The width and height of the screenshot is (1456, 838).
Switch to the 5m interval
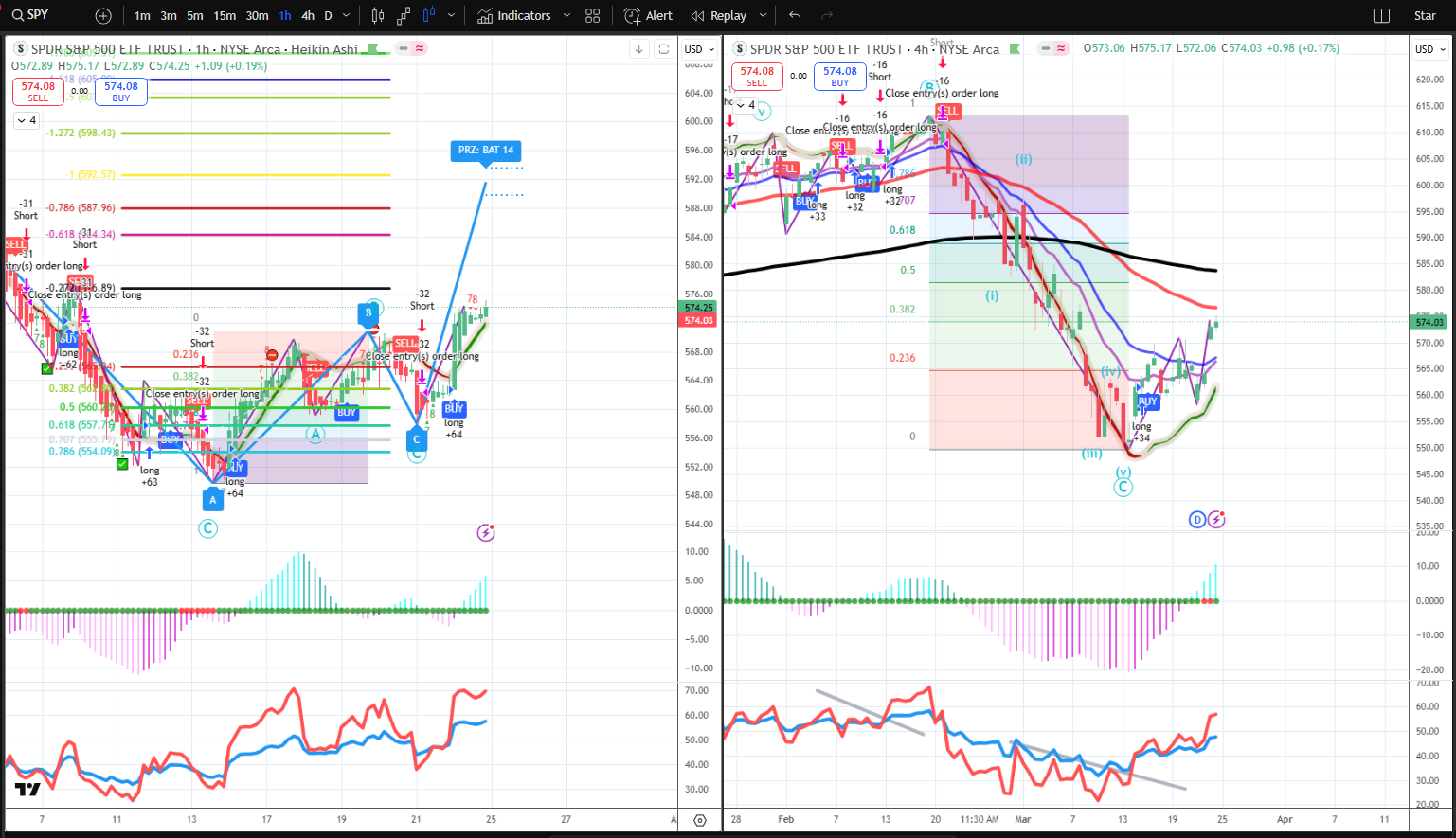(x=194, y=16)
